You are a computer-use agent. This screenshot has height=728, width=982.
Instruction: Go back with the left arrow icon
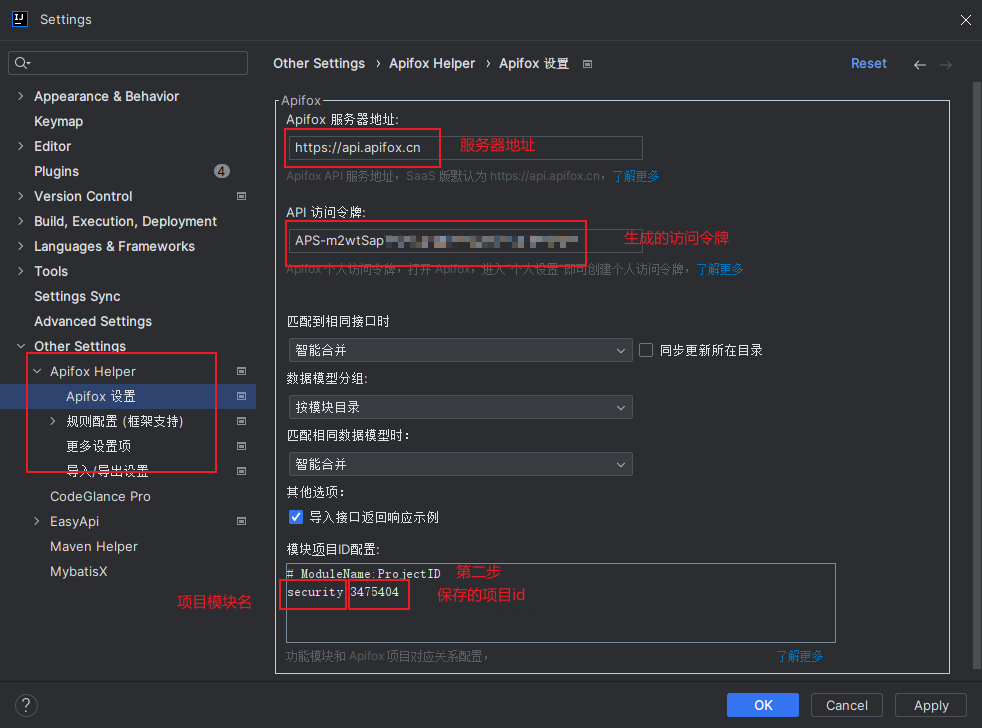pyautogui.click(x=919, y=65)
